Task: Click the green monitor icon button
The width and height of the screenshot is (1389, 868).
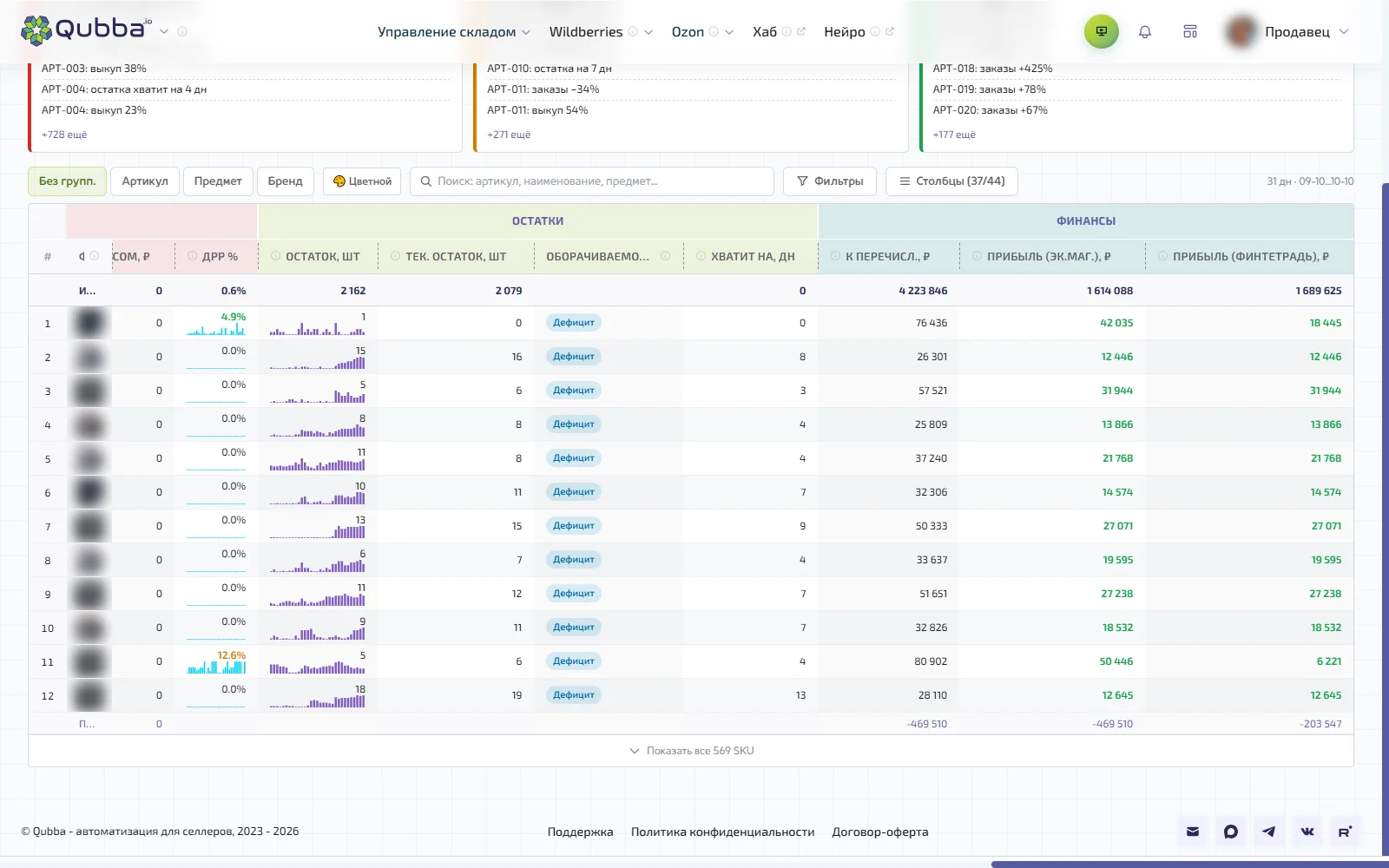Action: point(1101,31)
